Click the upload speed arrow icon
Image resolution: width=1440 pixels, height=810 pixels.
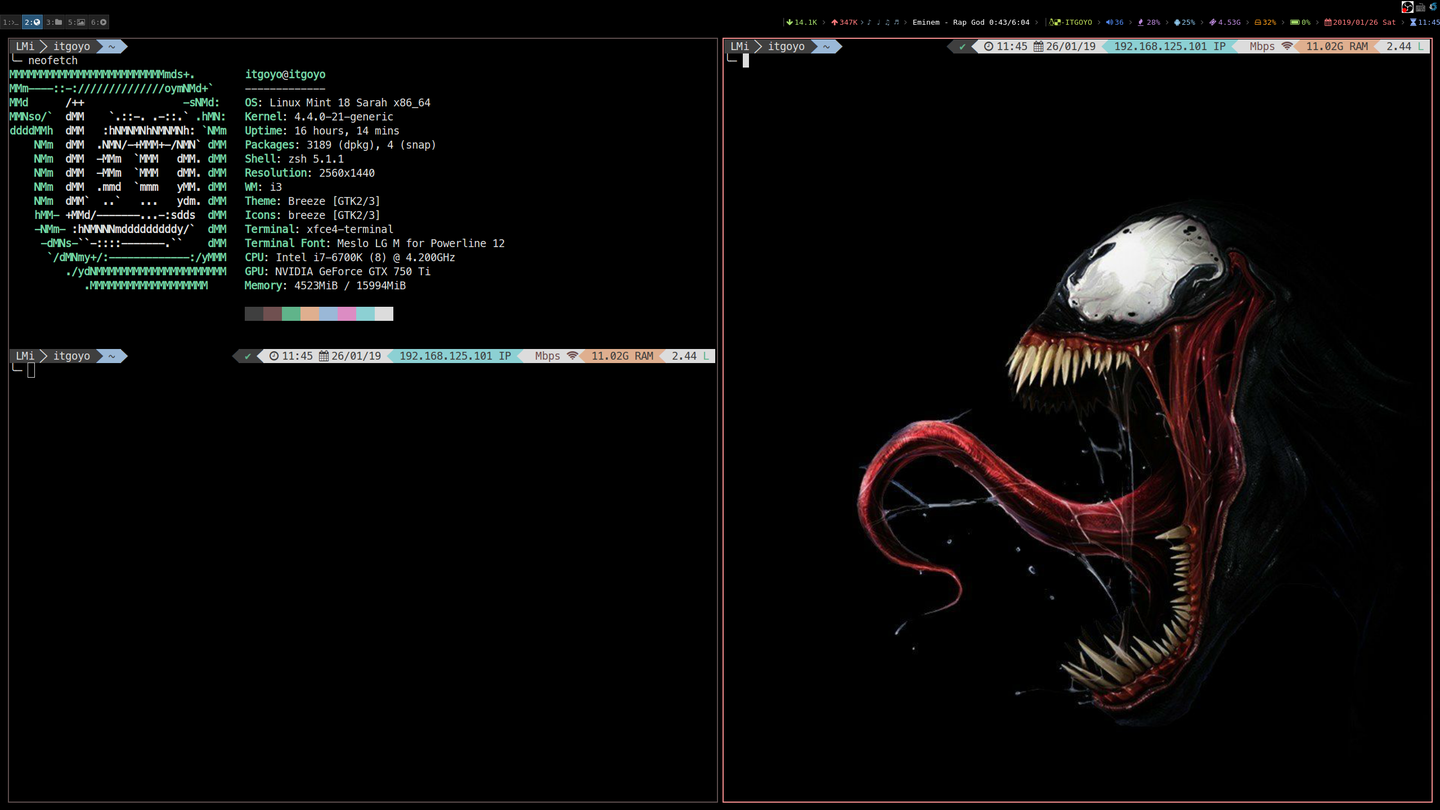(835, 21)
